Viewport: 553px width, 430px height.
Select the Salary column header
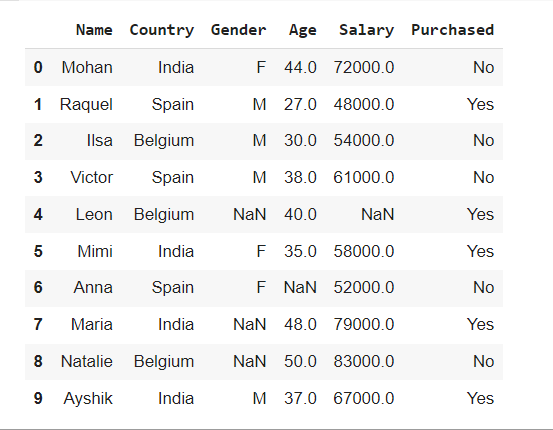366,31
